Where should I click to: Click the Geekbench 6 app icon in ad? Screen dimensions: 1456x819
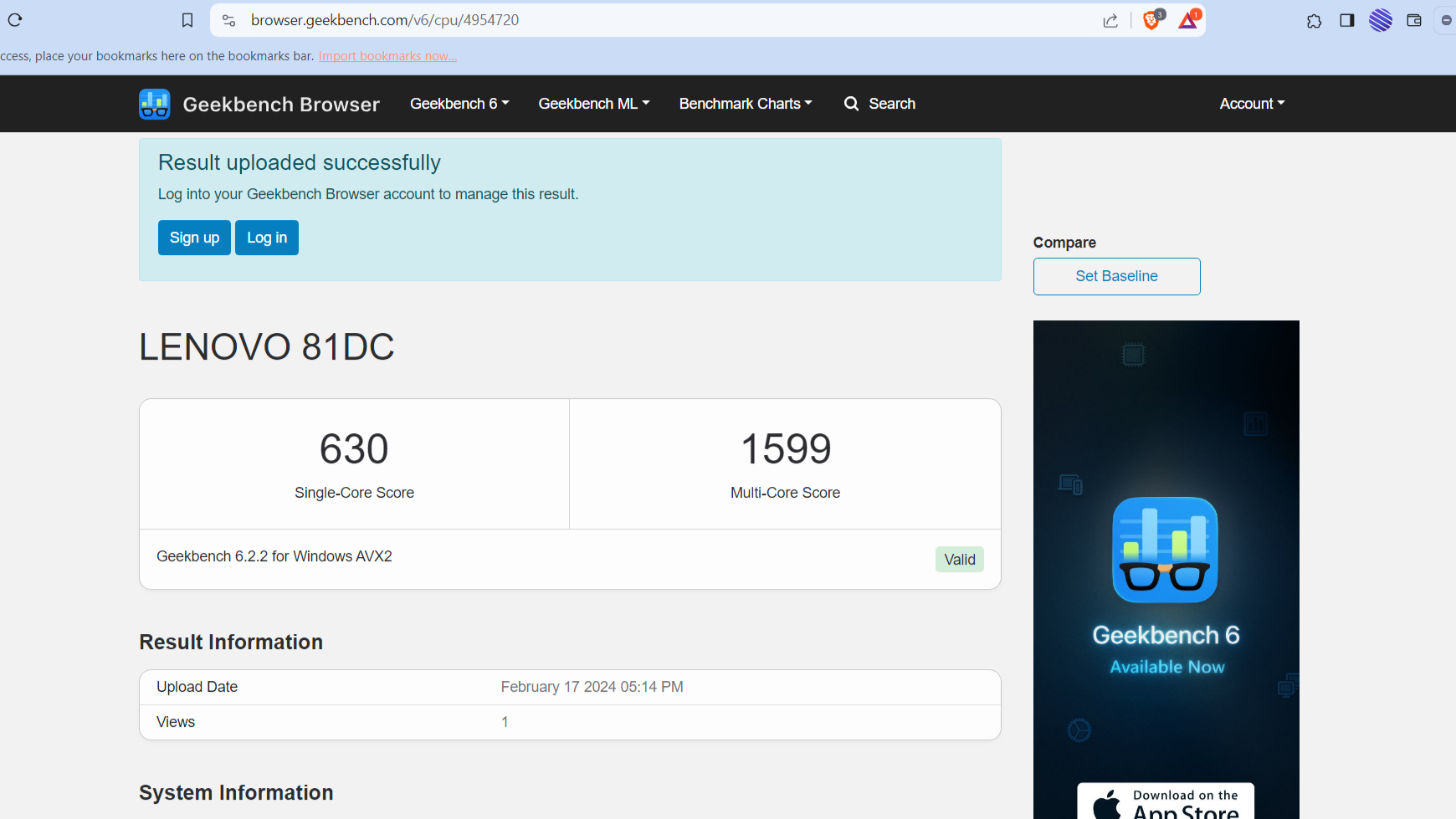[x=1165, y=550]
